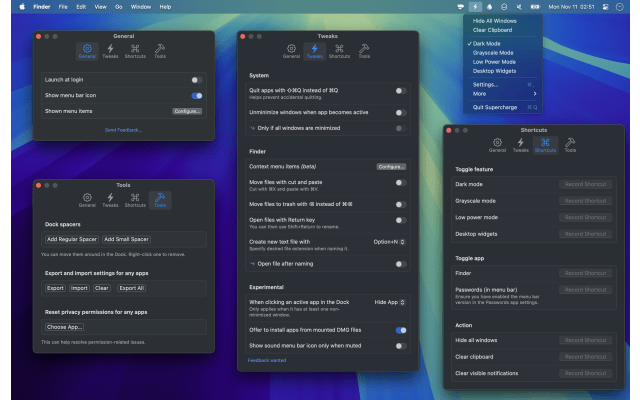The width and height of the screenshot is (640, 400).
Task: Toggle Show menu bar icon switch
Action: 196,96
